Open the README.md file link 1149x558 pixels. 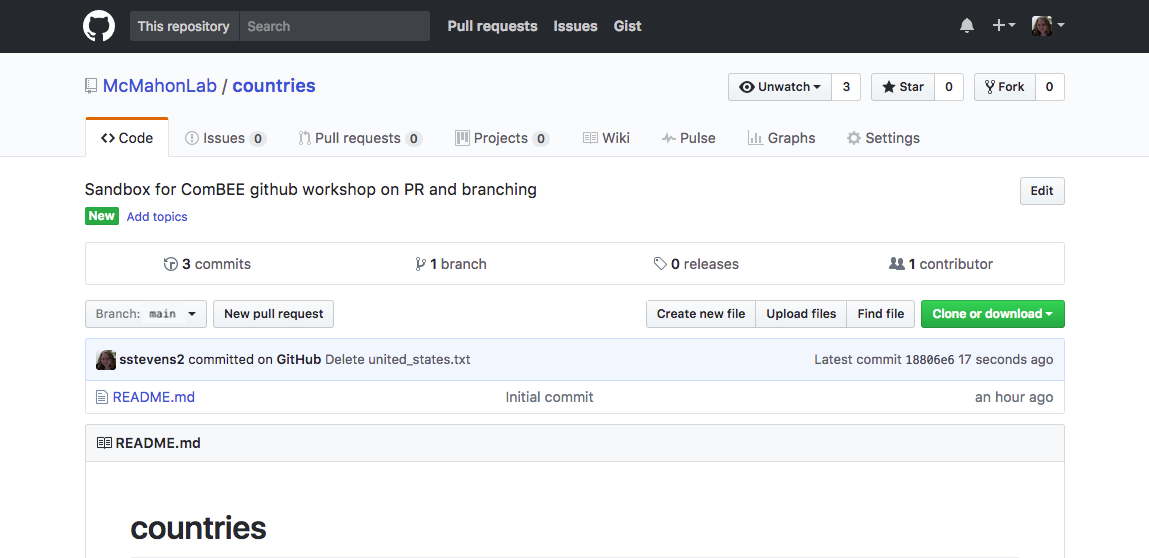click(x=153, y=397)
